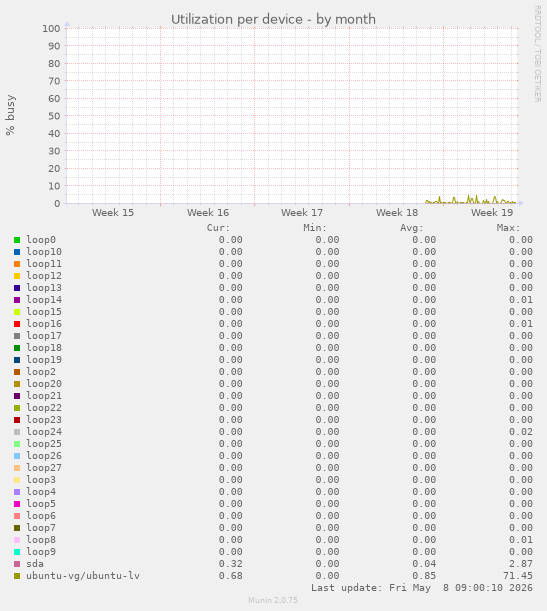The image size is (547, 611).
Task: Click the 'loop21' legend label
Action: [x=44, y=396]
